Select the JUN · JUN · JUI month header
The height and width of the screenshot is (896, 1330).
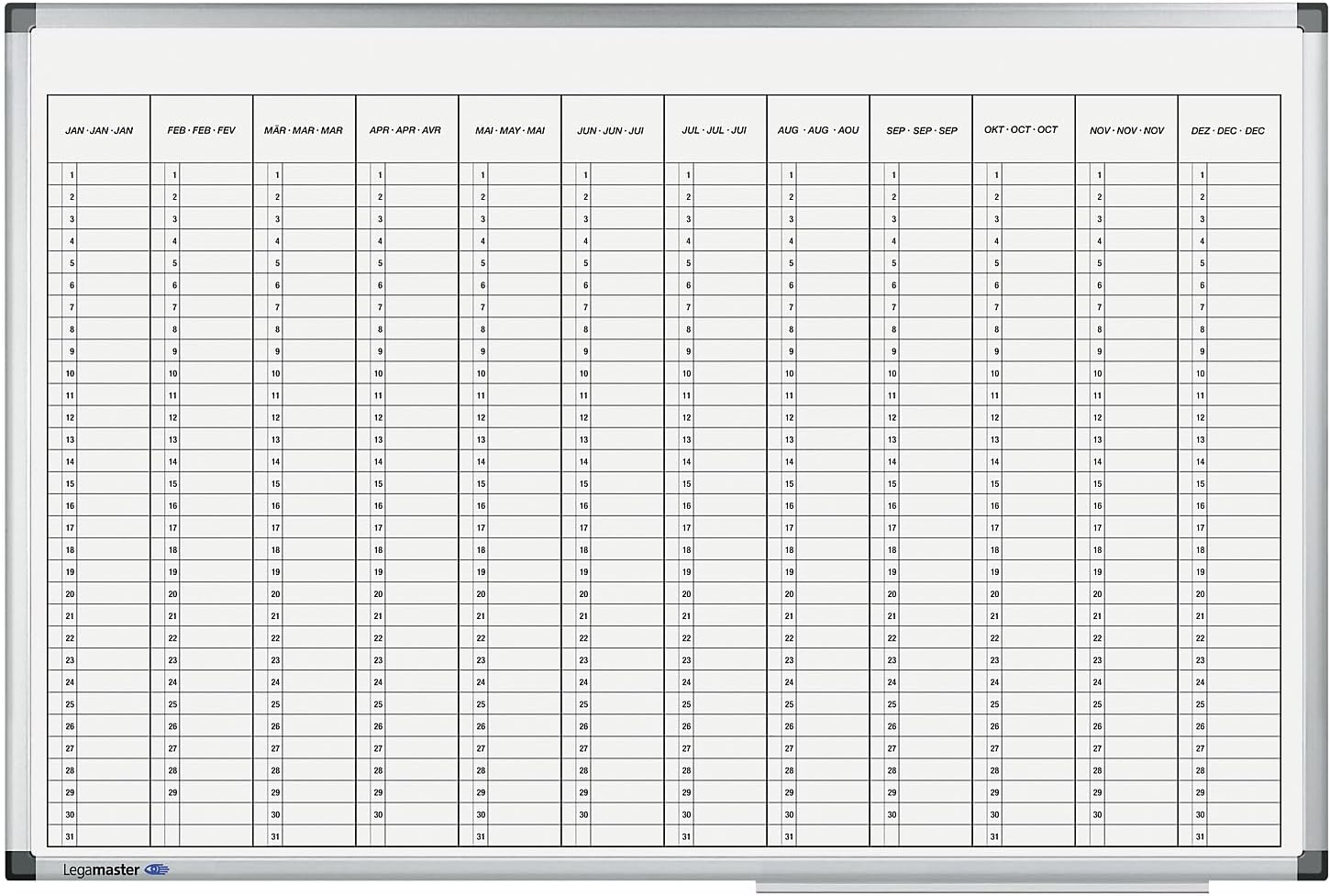point(611,130)
